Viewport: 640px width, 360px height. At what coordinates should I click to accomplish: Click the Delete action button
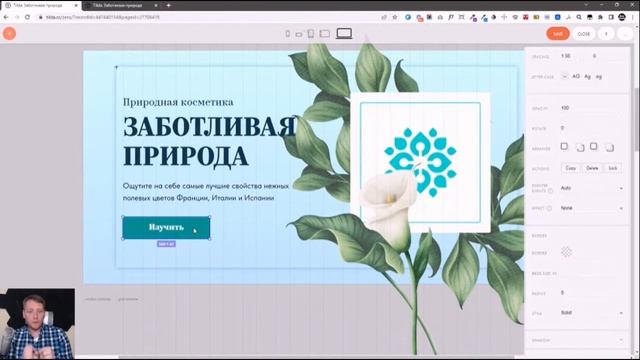(592, 168)
